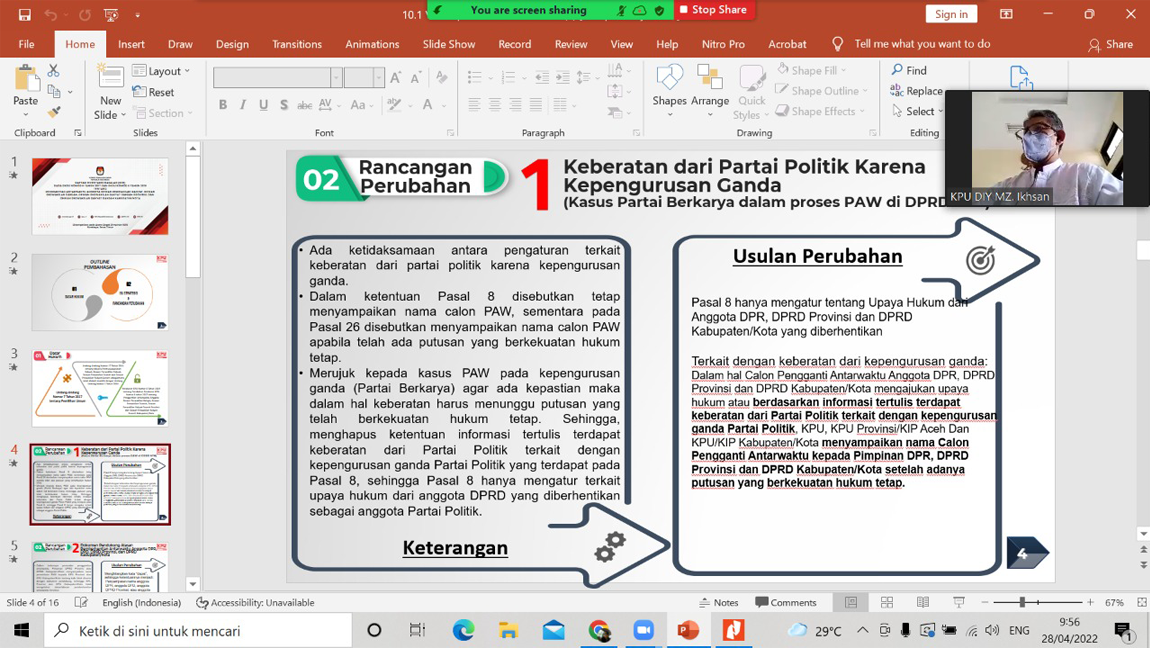Click the Stop Share button
This screenshot has width=1150, height=650.
(713, 10)
